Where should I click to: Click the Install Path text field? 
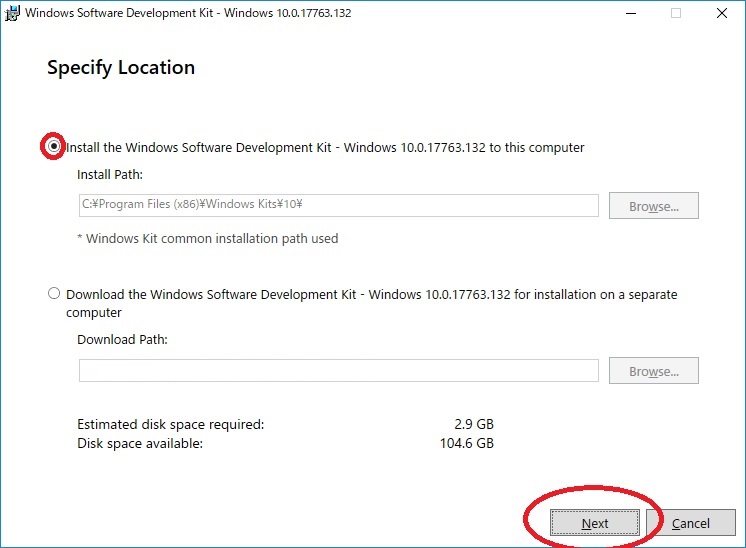point(338,205)
